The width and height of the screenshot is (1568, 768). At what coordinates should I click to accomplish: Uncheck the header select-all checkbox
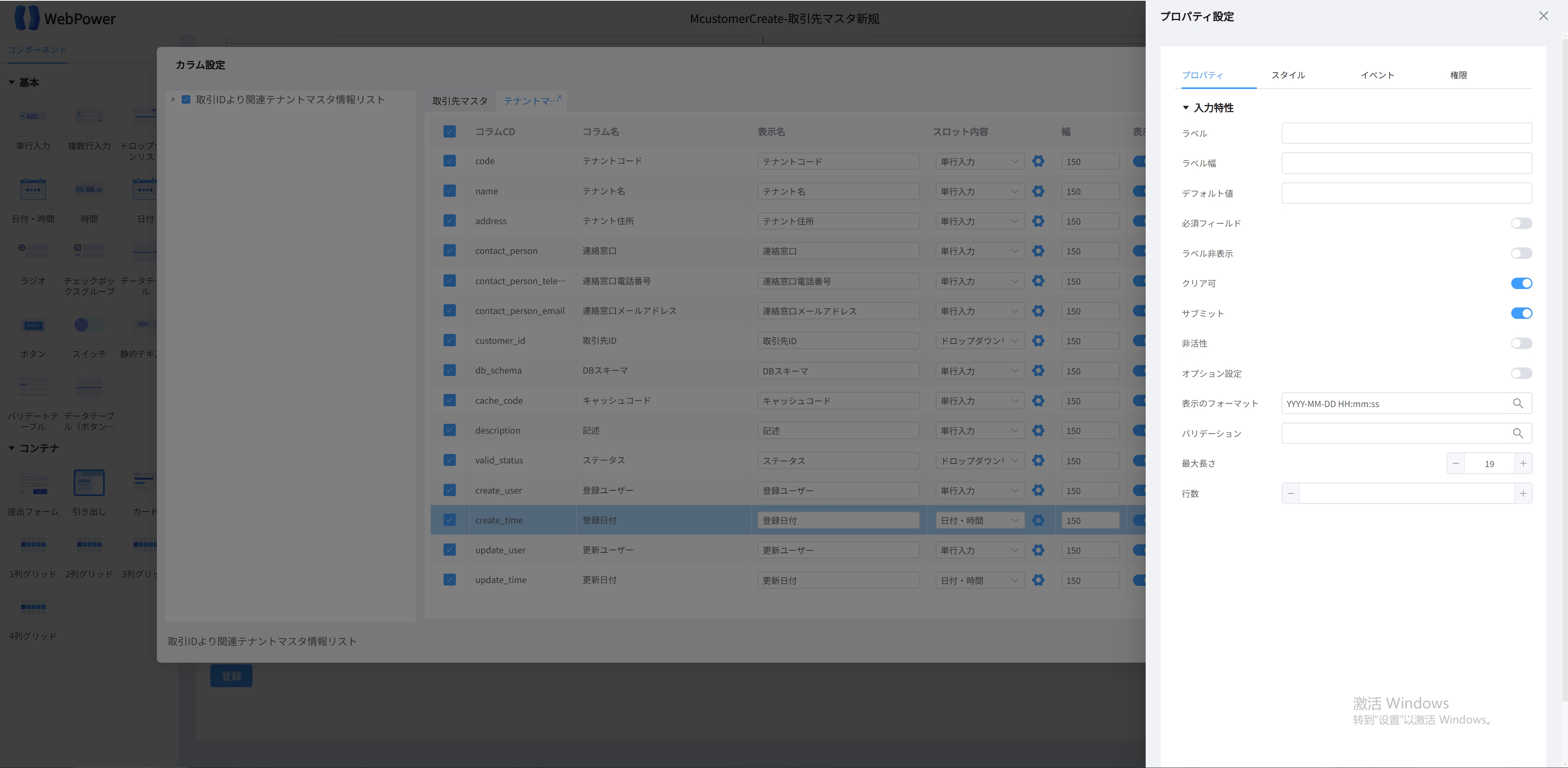point(449,131)
